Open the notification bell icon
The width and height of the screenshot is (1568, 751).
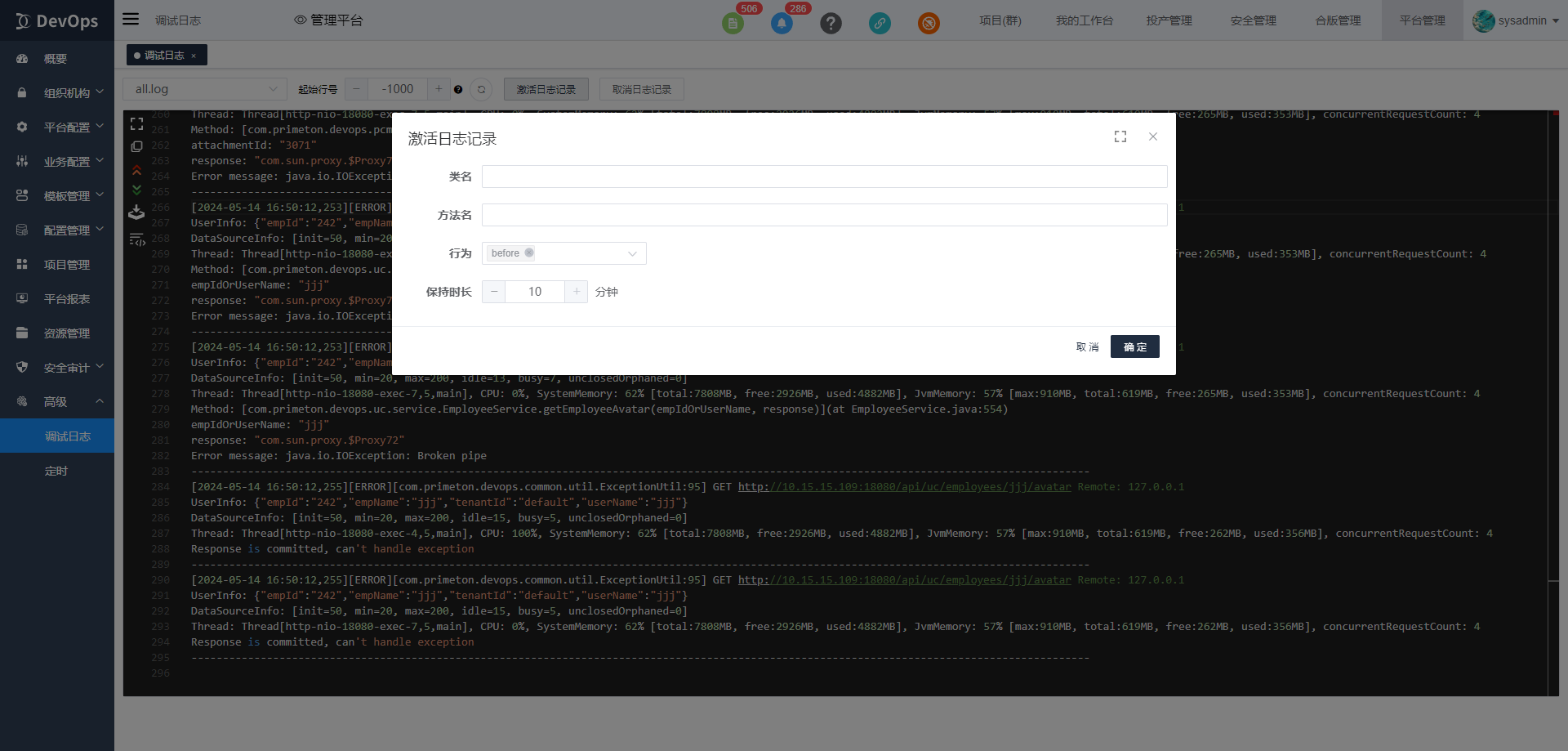782,23
